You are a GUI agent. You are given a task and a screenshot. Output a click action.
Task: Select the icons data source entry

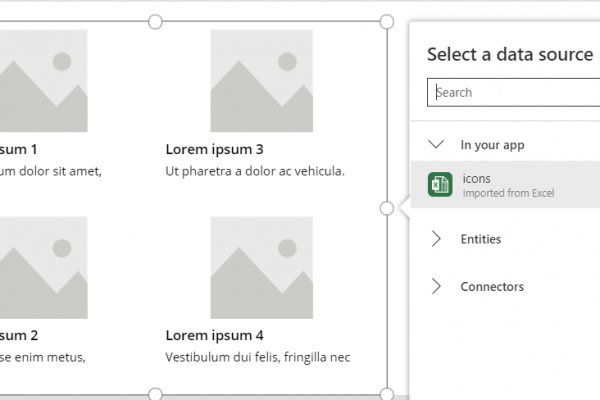[x=505, y=184]
